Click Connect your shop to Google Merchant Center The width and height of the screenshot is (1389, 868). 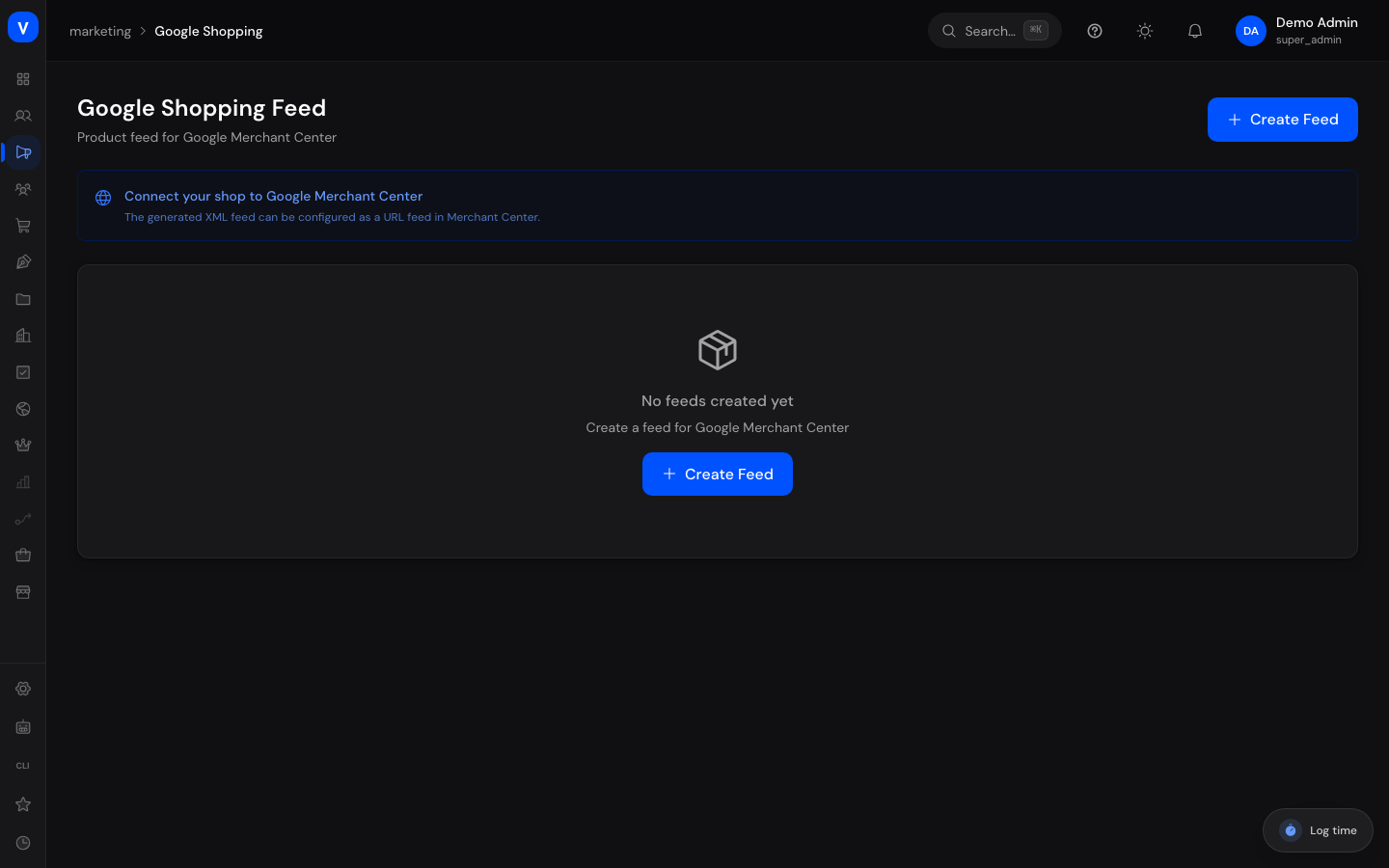click(273, 196)
